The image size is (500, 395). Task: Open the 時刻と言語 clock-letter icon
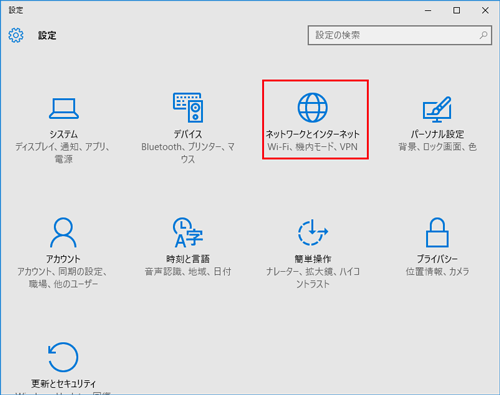click(x=188, y=232)
